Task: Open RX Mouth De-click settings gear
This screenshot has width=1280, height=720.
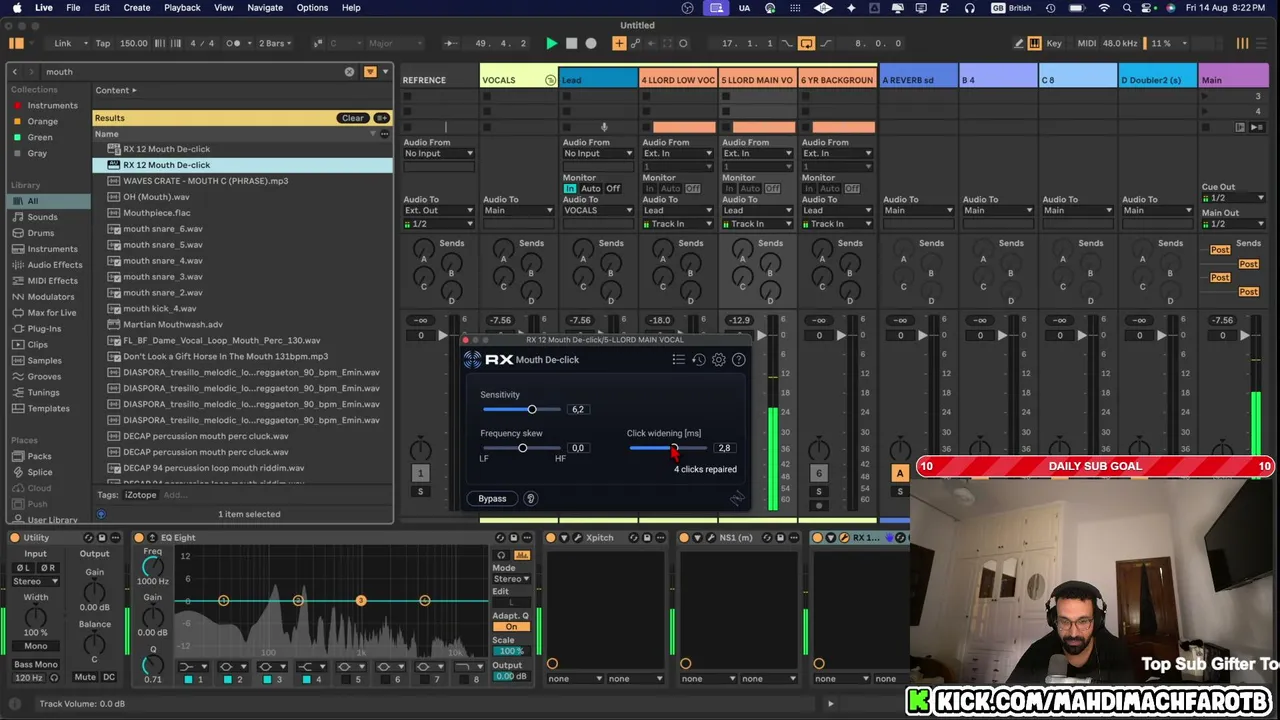Action: (719, 360)
